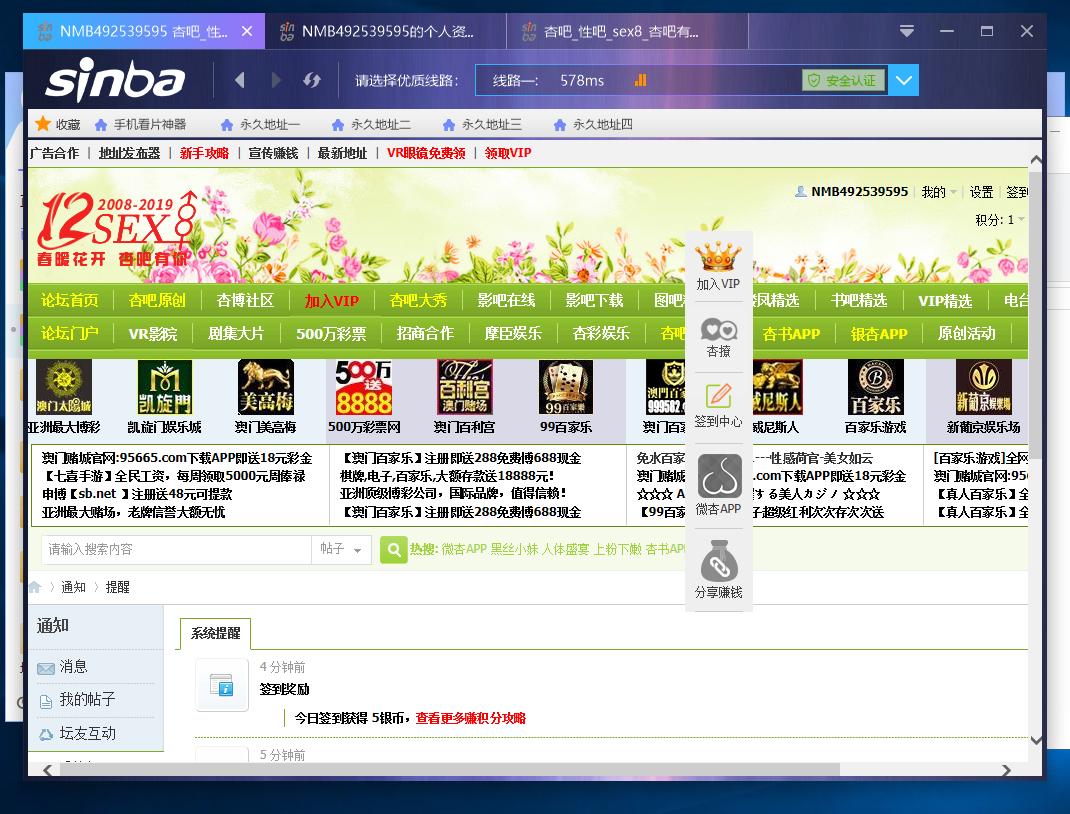Open the VIP精选 navigation item
The image size is (1070, 814).
[944, 301]
